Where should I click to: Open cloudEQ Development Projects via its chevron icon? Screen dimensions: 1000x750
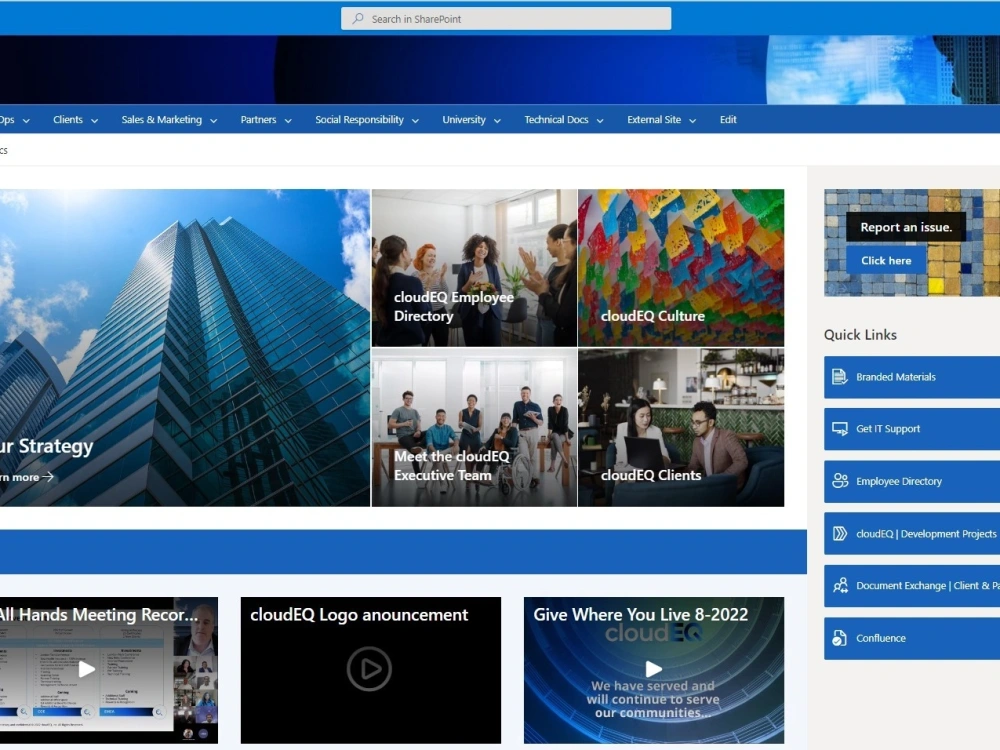pyautogui.click(x=838, y=533)
